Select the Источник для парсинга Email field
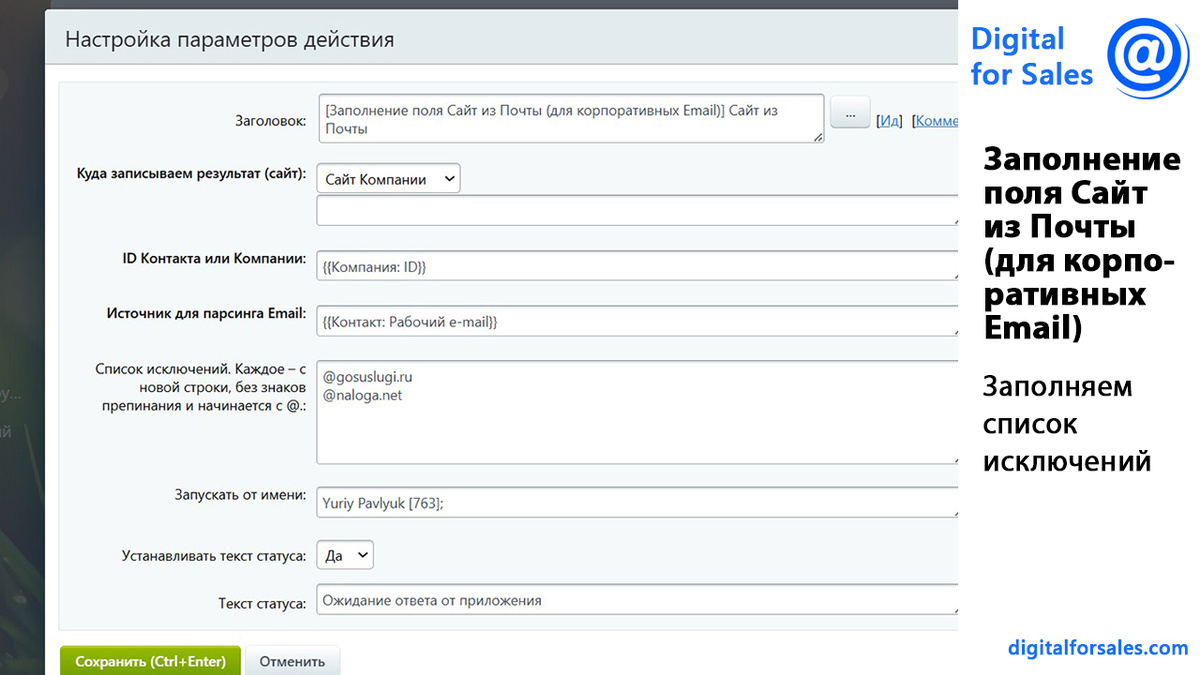This screenshot has height=675, width=1200. tap(636, 322)
